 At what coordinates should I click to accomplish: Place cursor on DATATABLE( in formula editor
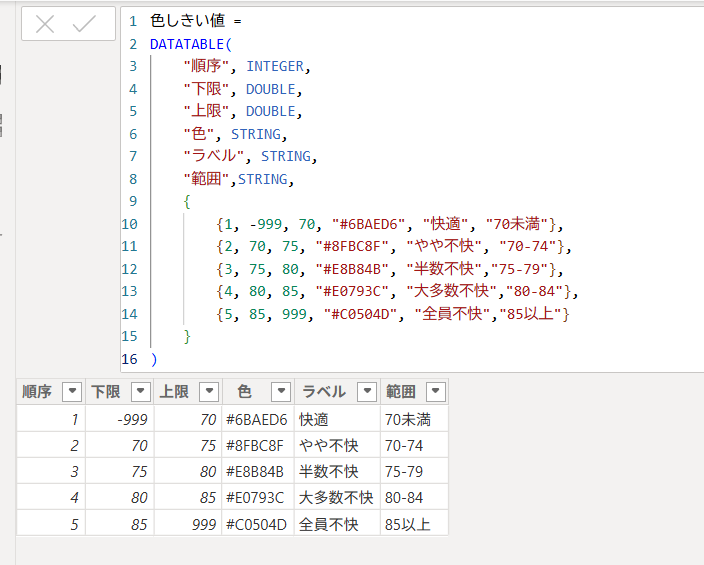(x=191, y=44)
